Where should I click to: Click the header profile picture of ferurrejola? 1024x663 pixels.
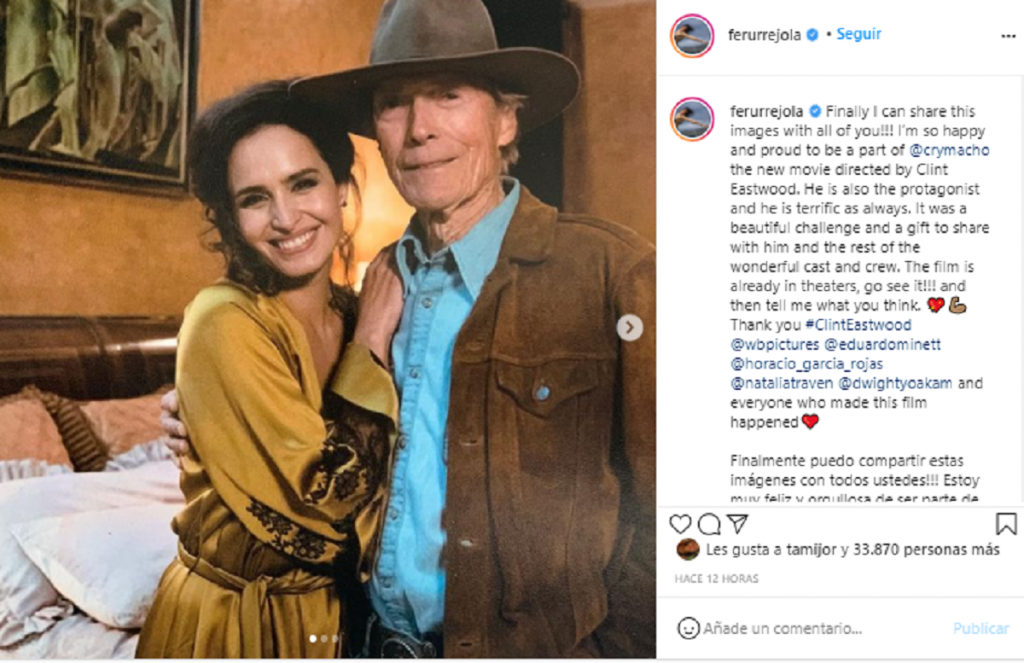[692, 35]
